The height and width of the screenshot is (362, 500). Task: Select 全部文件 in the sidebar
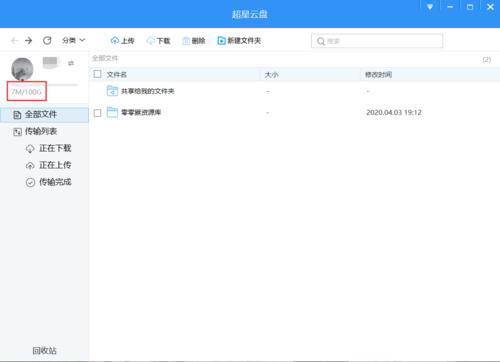click(44, 115)
